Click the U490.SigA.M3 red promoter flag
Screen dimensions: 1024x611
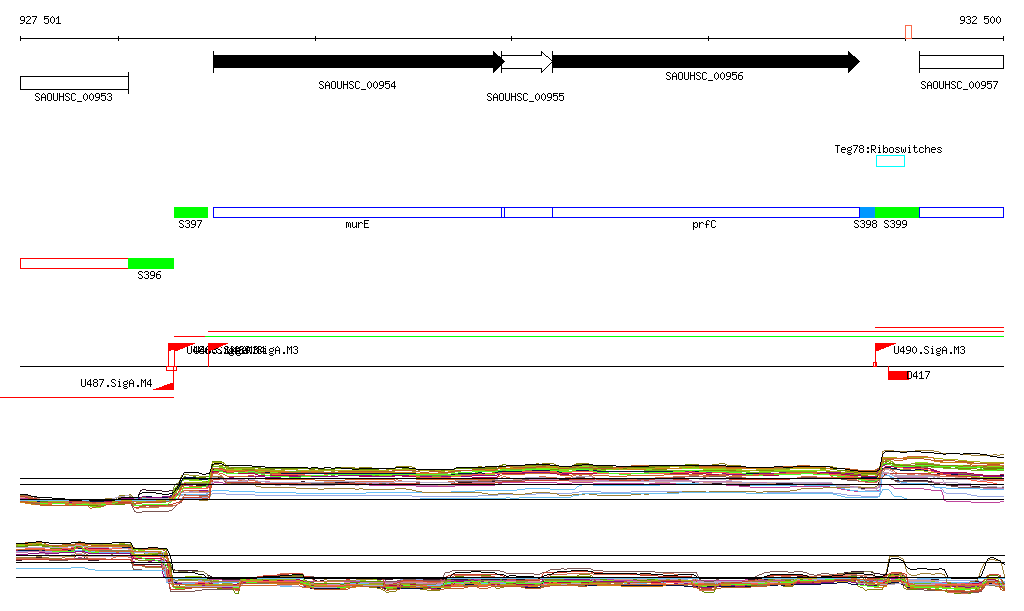coord(884,348)
